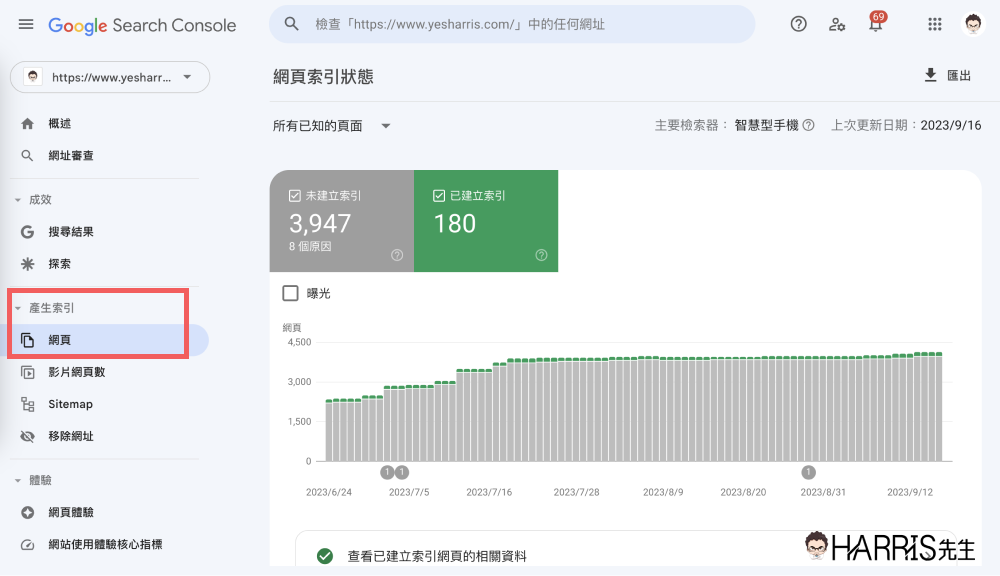Click help icon on 未建立索引 card
The width and height of the screenshot is (1000, 576).
pyautogui.click(x=397, y=255)
